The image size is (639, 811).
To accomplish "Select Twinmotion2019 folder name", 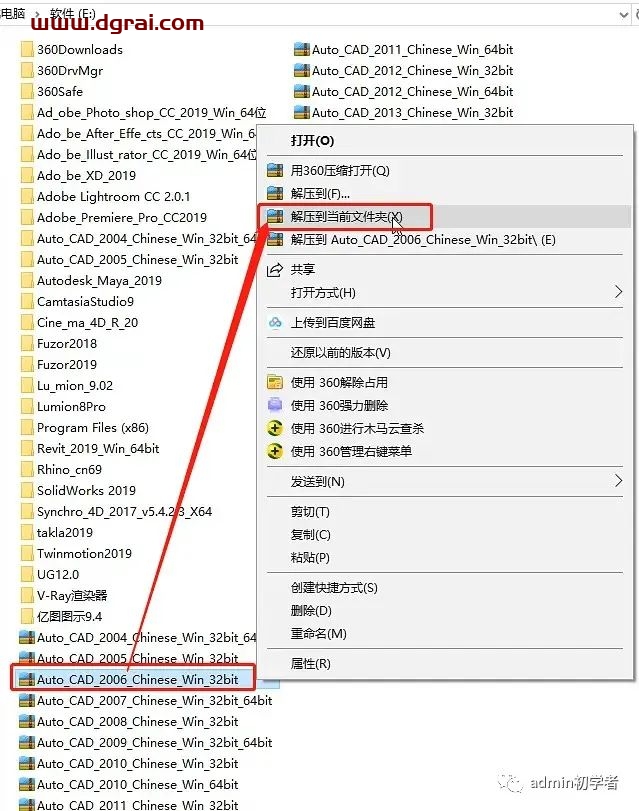I will point(84,553).
